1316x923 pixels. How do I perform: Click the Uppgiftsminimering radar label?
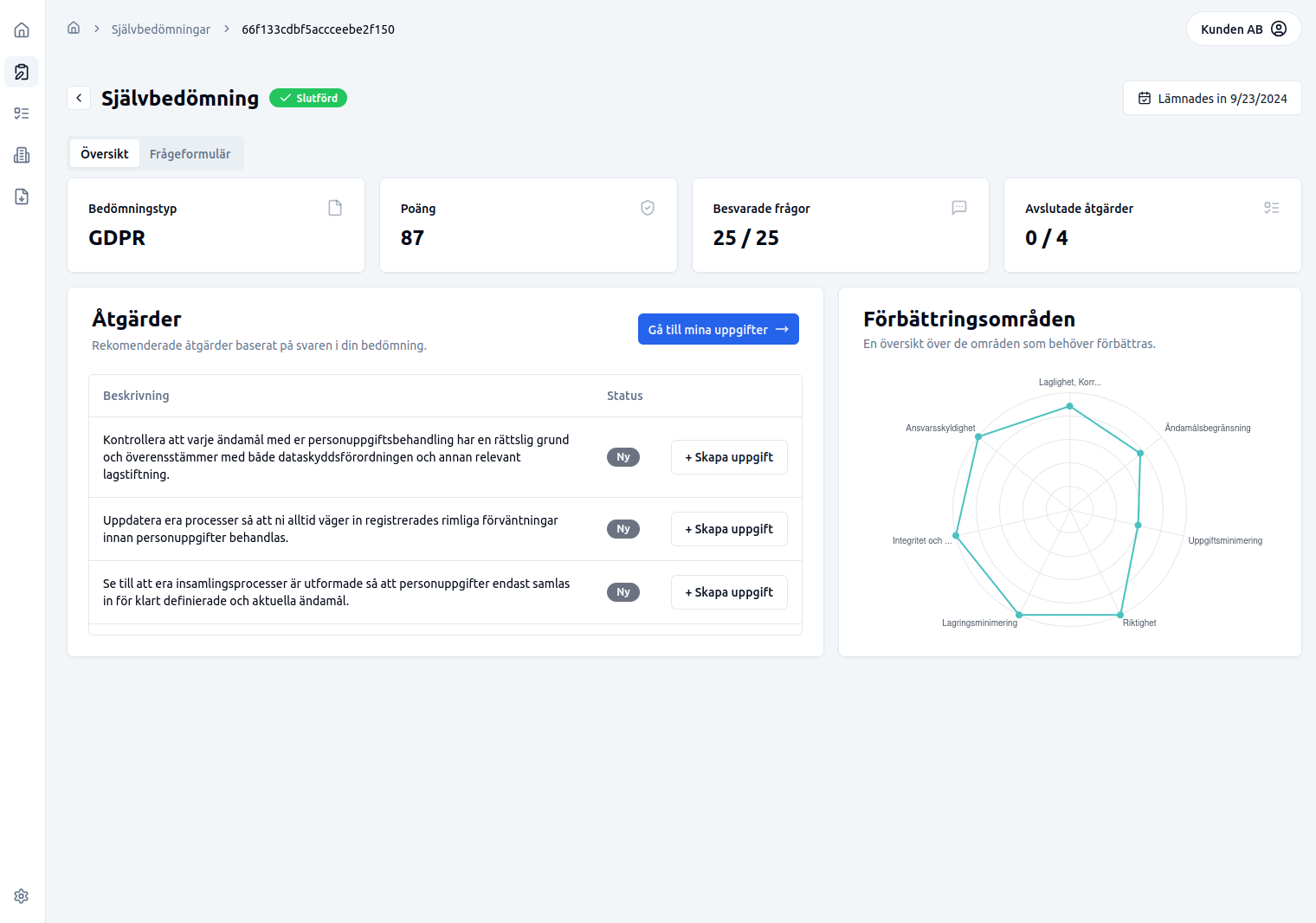tap(1225, 540)
